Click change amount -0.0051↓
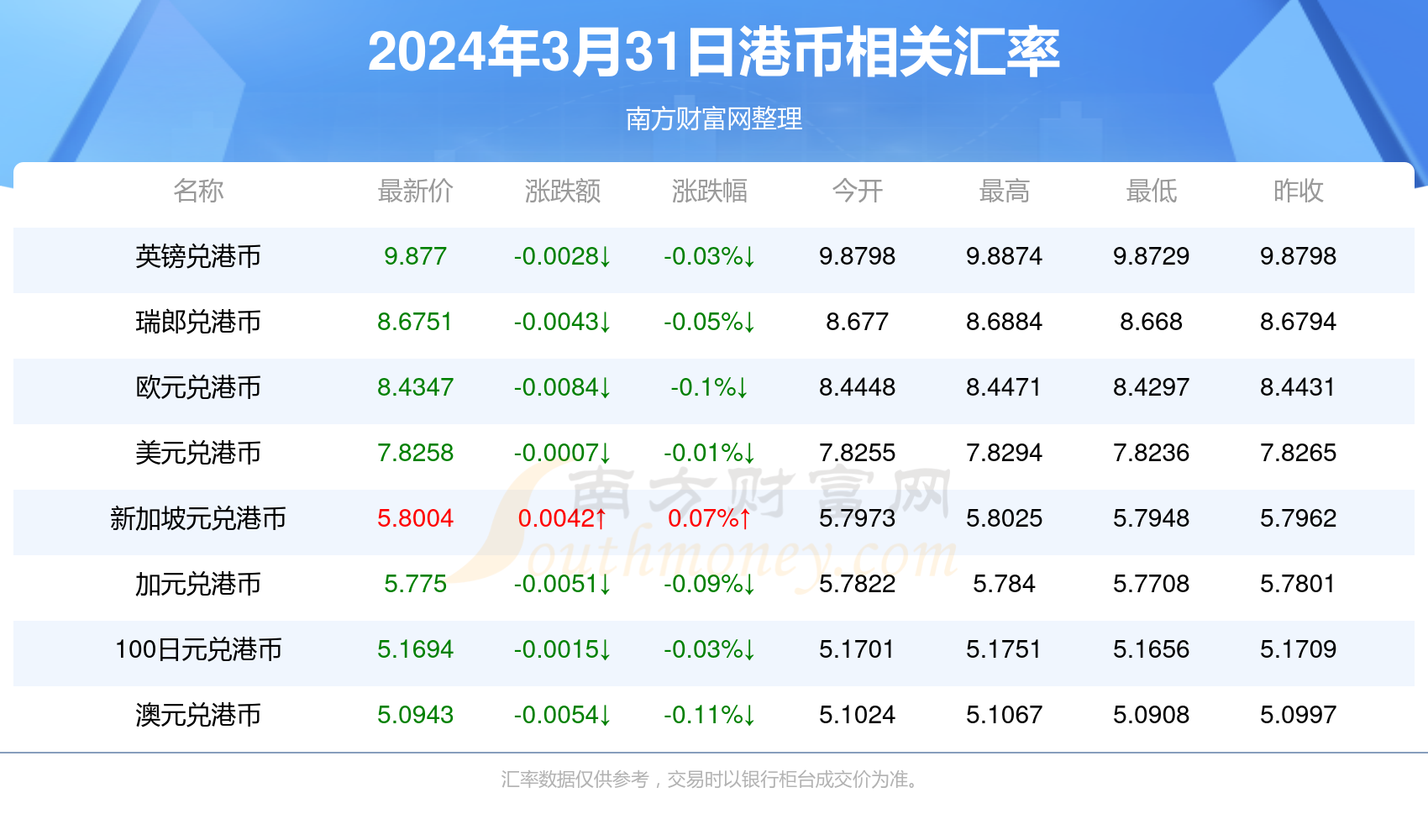This screenshot has height=840, width=1428. [x=562, y=584]
